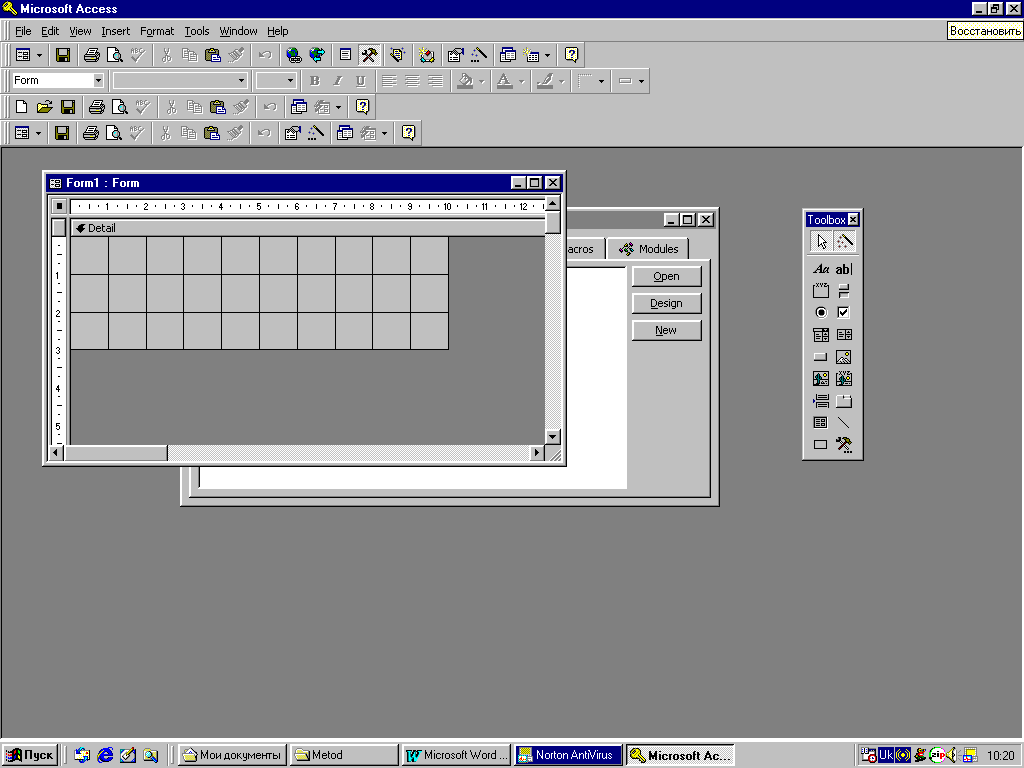Apply the Fill/Back Color paint bucket
Screen dimensions: 1024x768
point(465,81)
